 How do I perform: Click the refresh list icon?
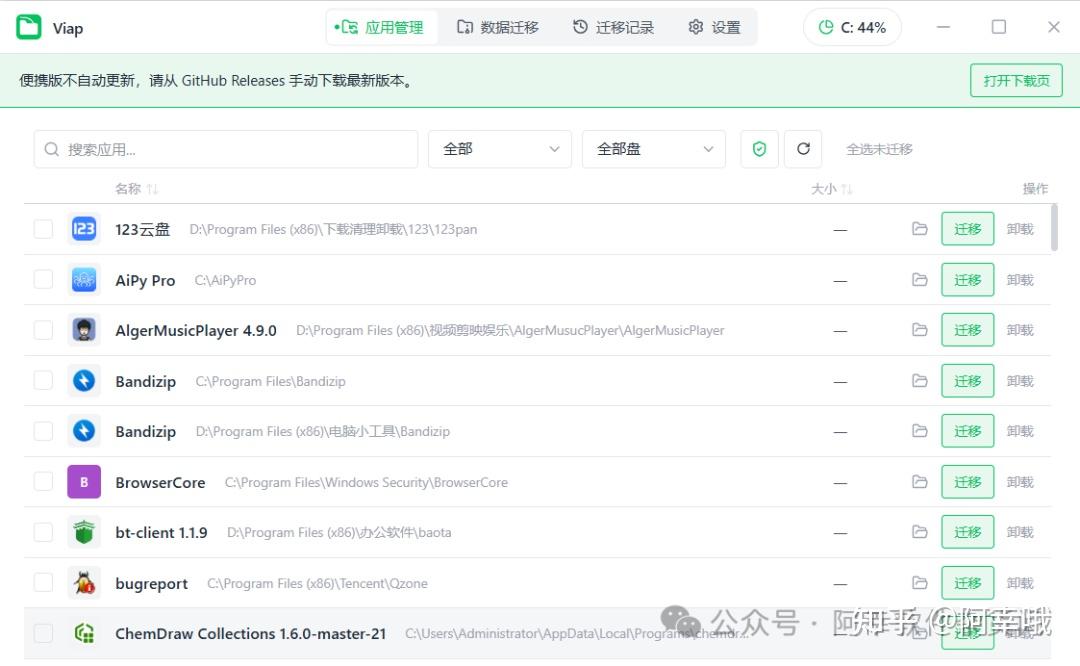pos(803,149)
